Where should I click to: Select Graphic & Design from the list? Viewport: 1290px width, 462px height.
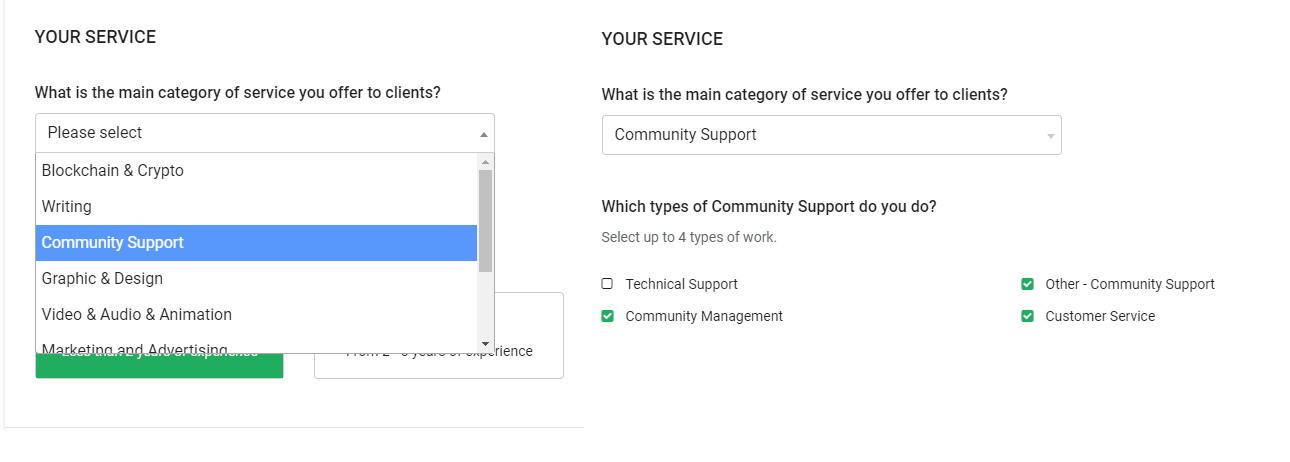[x=102, y=279]
